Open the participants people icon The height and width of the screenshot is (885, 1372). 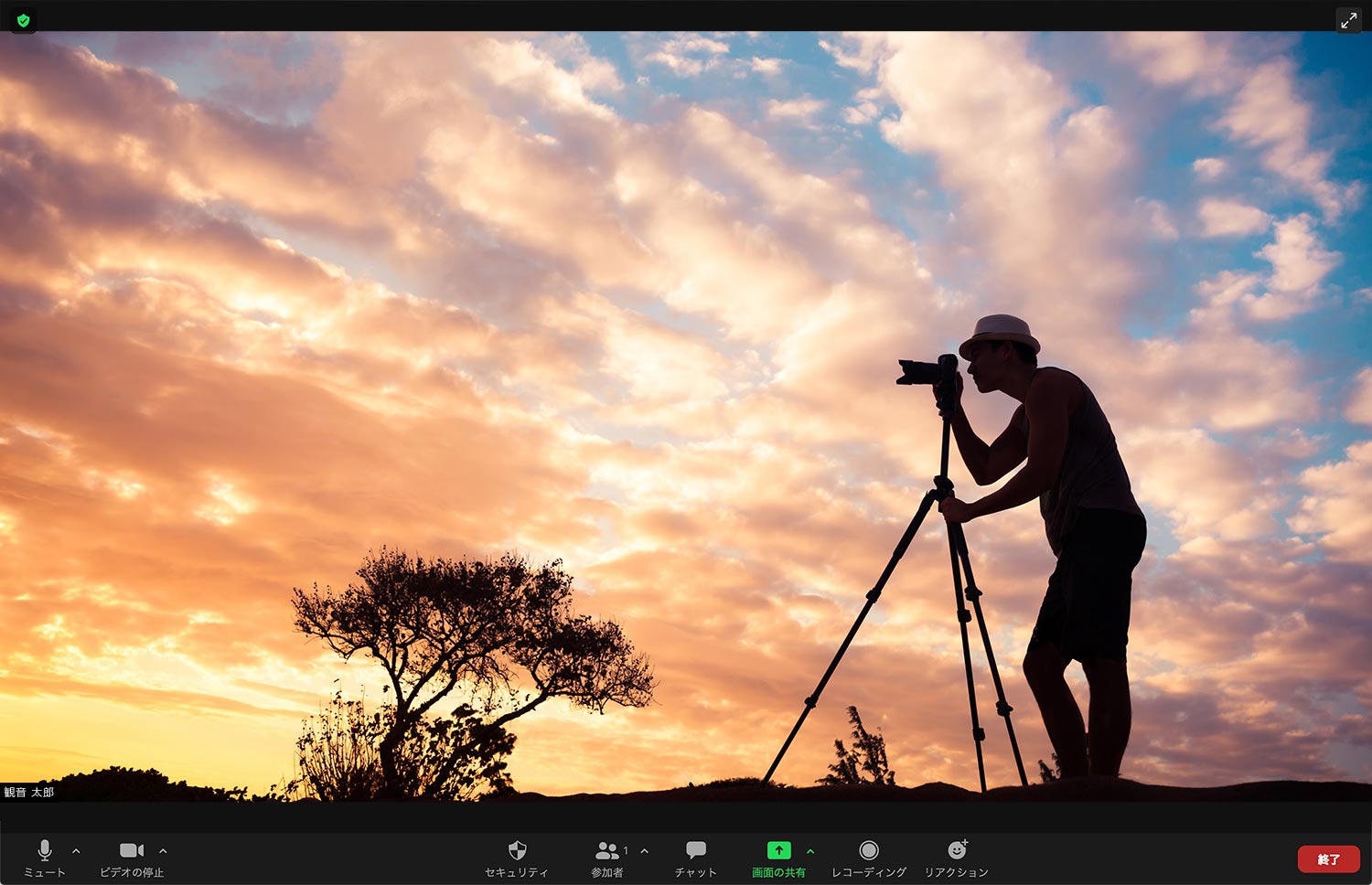[x=606, y=850]
